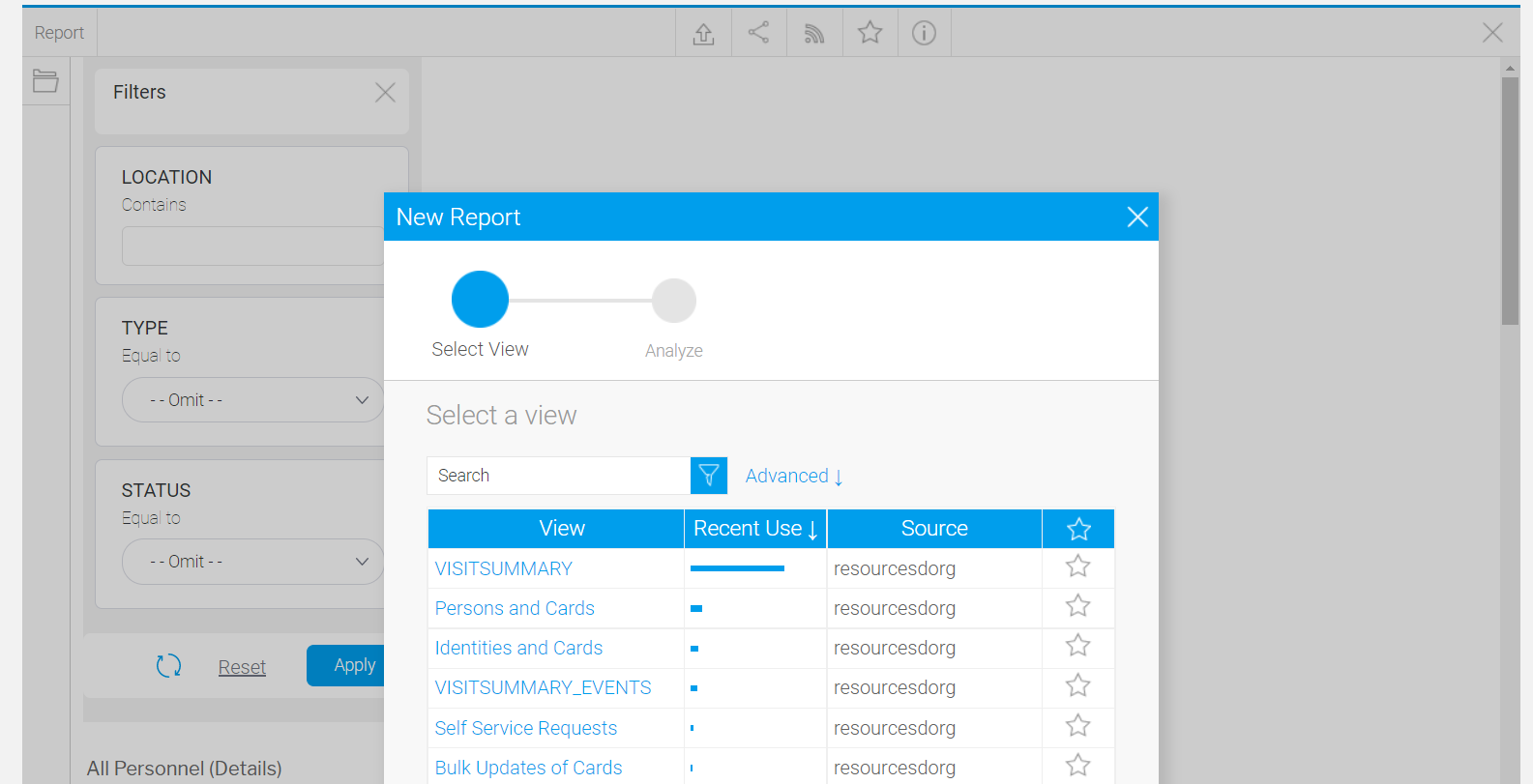This screenshot has height=784, width=1533.
Task: Click the scrollbar up arrow
Action: [1510, 68]
